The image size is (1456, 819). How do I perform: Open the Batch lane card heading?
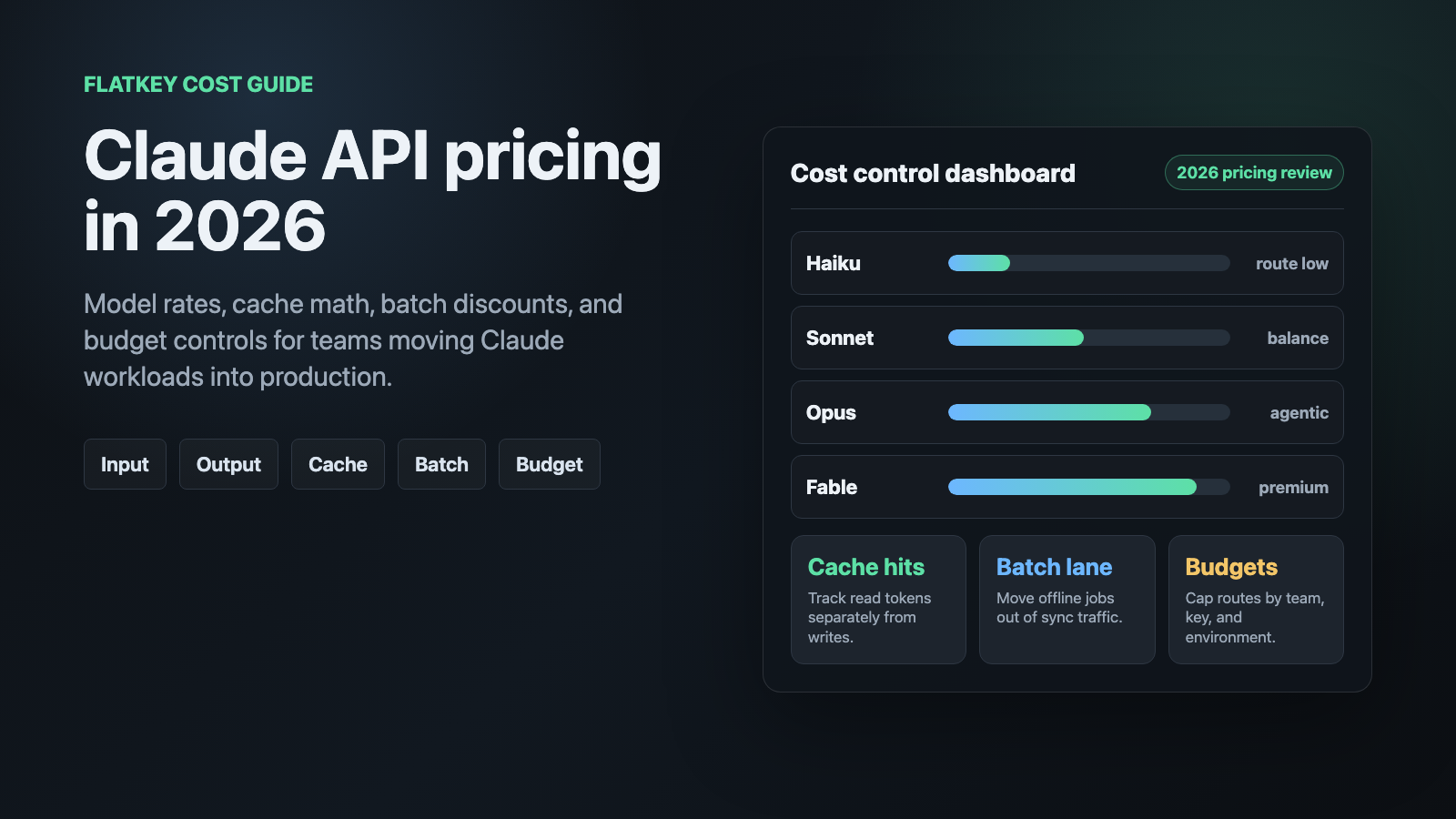[x=1054, y=567]
